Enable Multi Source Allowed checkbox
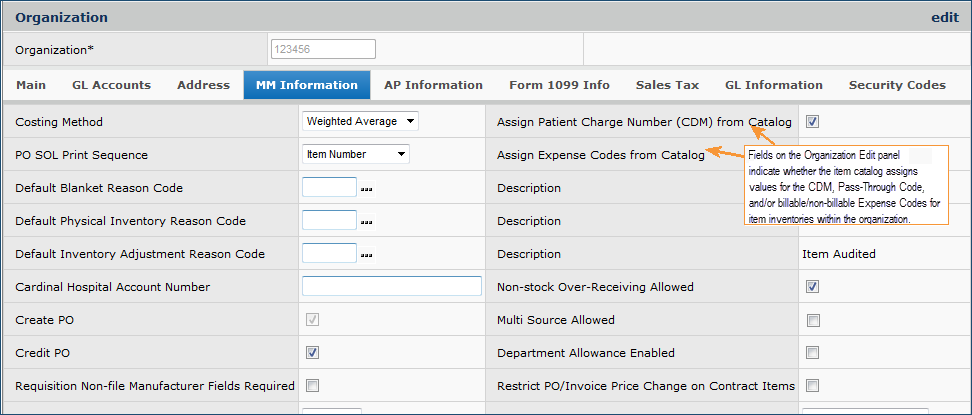The height and width of the screenshot is (415, 972). pos(813,320)
